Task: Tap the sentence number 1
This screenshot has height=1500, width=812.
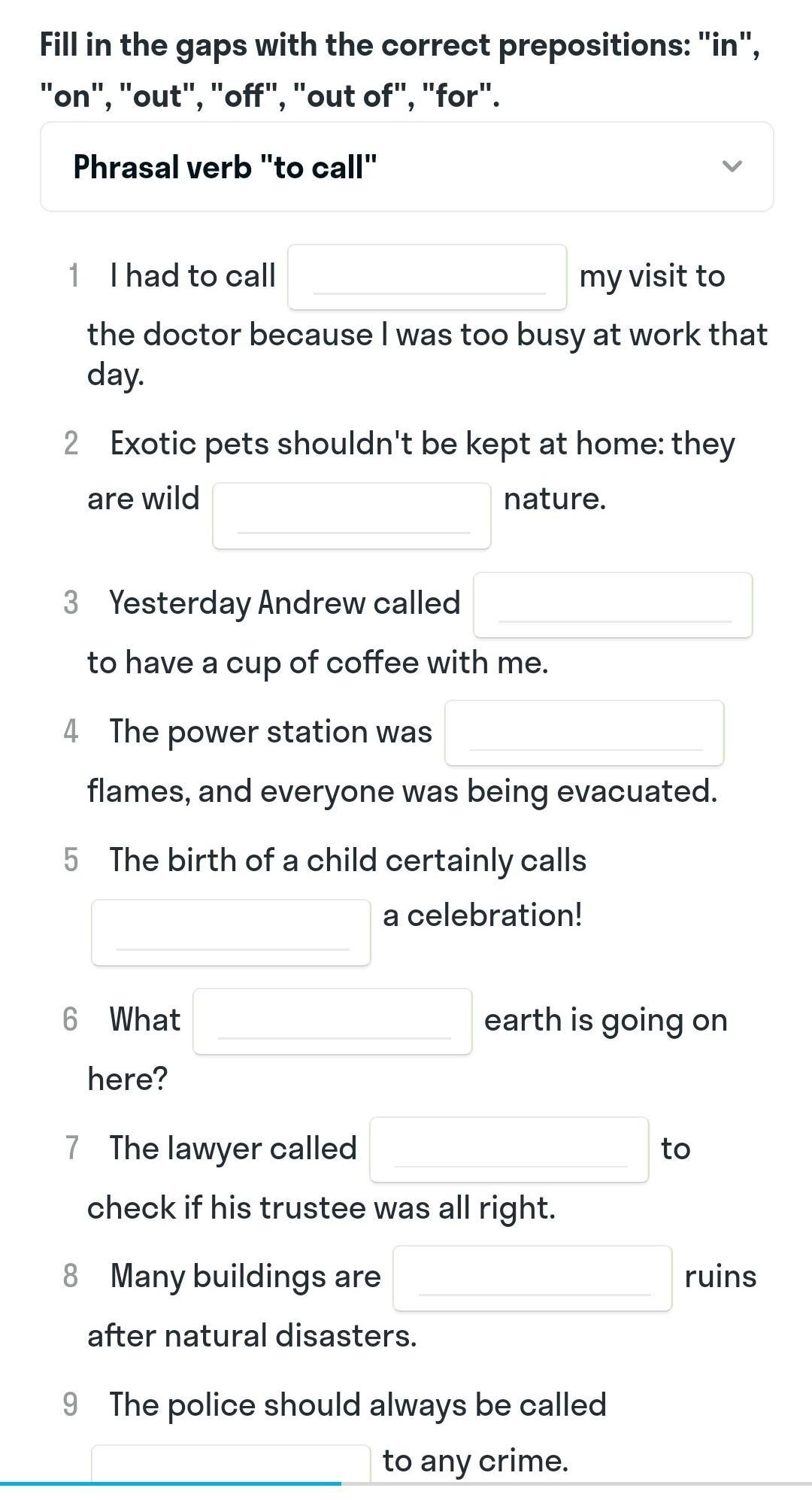Action: click(x=73, y=276)
